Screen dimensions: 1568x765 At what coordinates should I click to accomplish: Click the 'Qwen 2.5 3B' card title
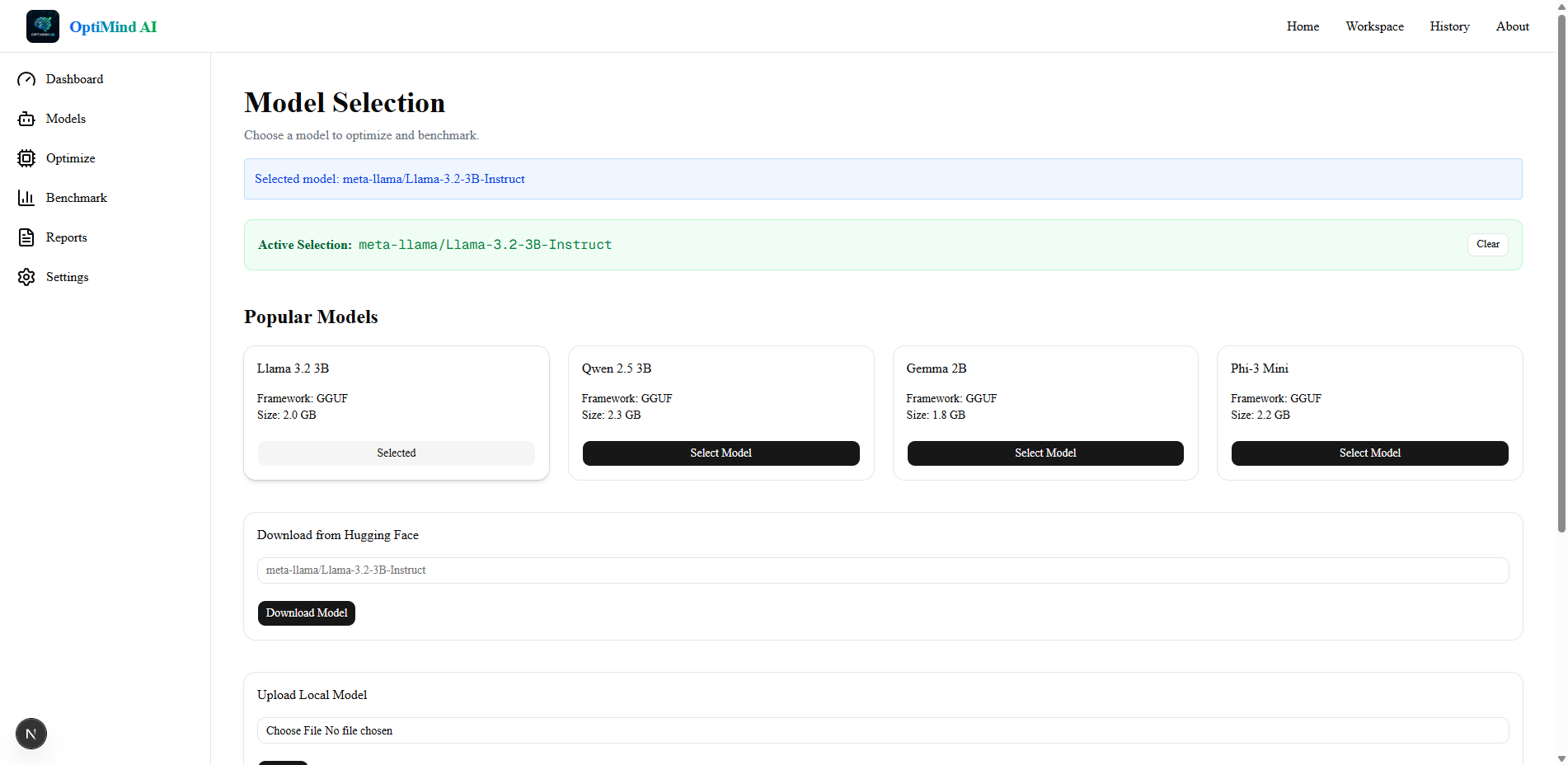pyautogui.click(x=617, y=368)
